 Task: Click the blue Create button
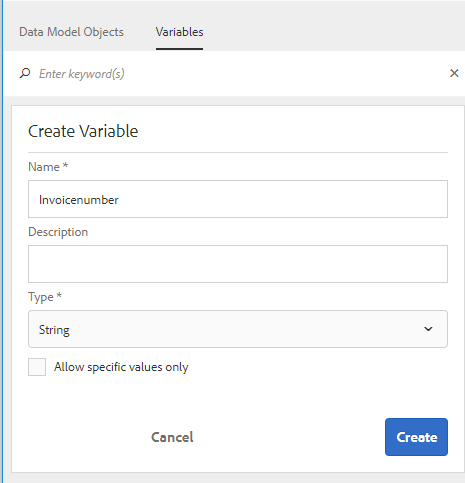coord(416,437)
